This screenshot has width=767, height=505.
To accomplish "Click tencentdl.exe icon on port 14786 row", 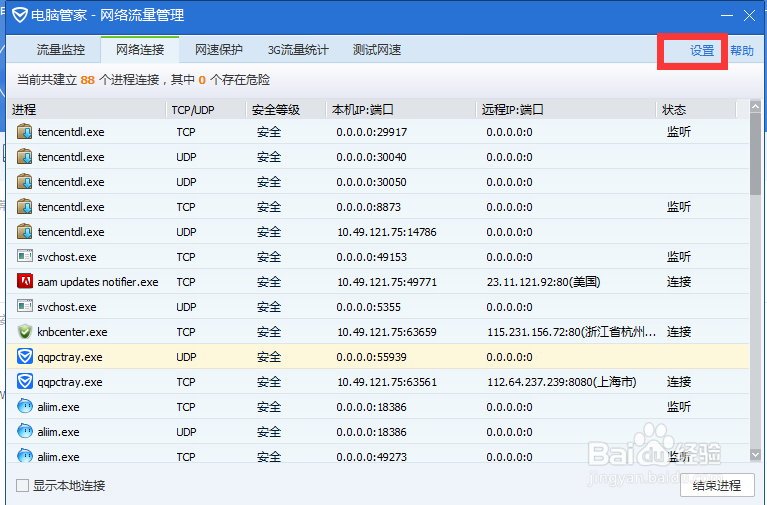I will pyautogui.click(x=24, y=231).
